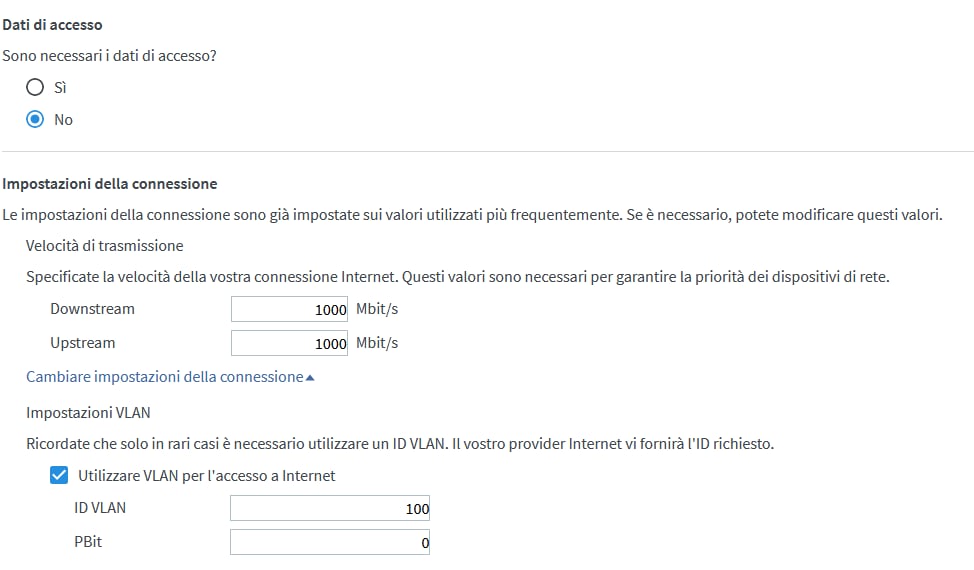Image resolution: width=974 pixels, height=570 pixels.
Task: Click the "Impostazioni della connessione" bold heading
Action: [110, 184]
